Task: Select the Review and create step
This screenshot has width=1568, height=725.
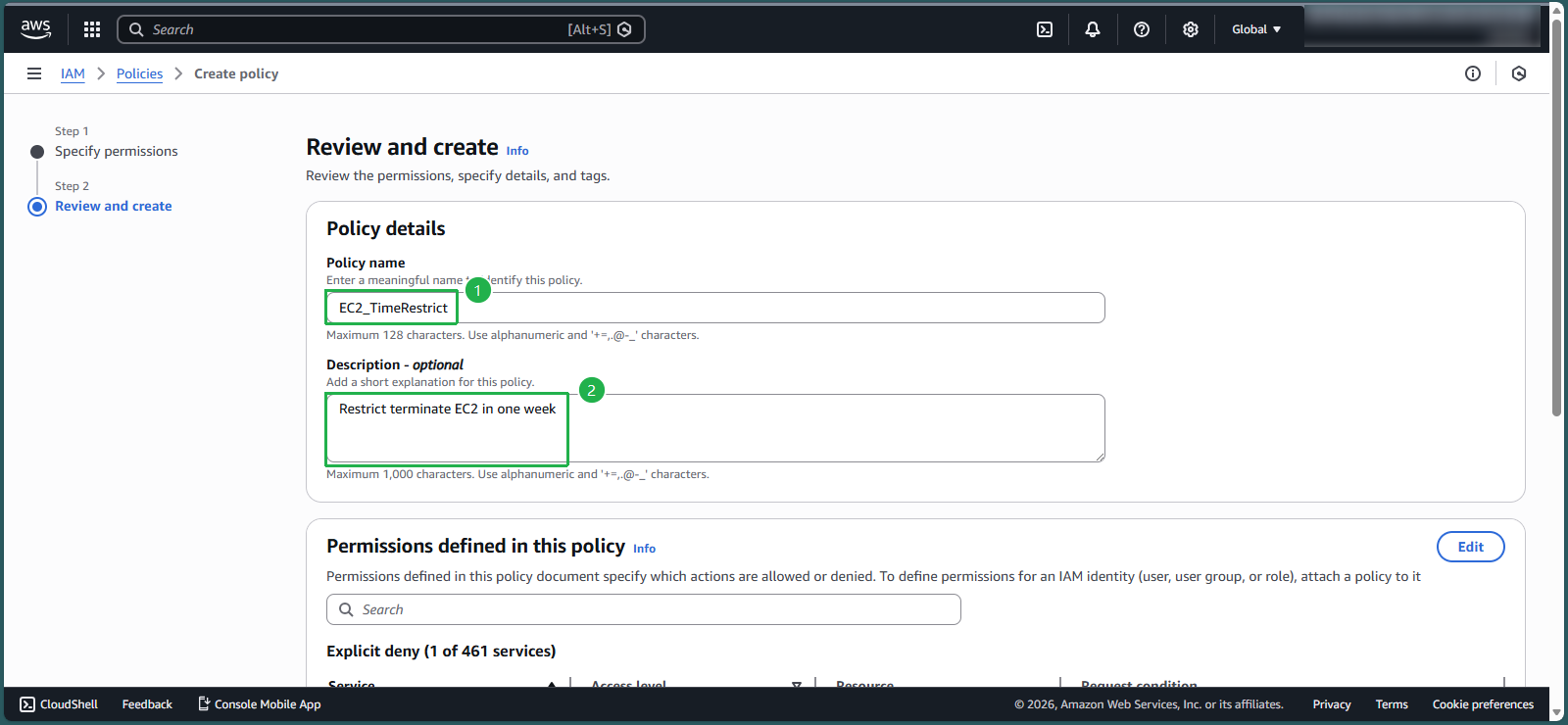Action: 113,206
